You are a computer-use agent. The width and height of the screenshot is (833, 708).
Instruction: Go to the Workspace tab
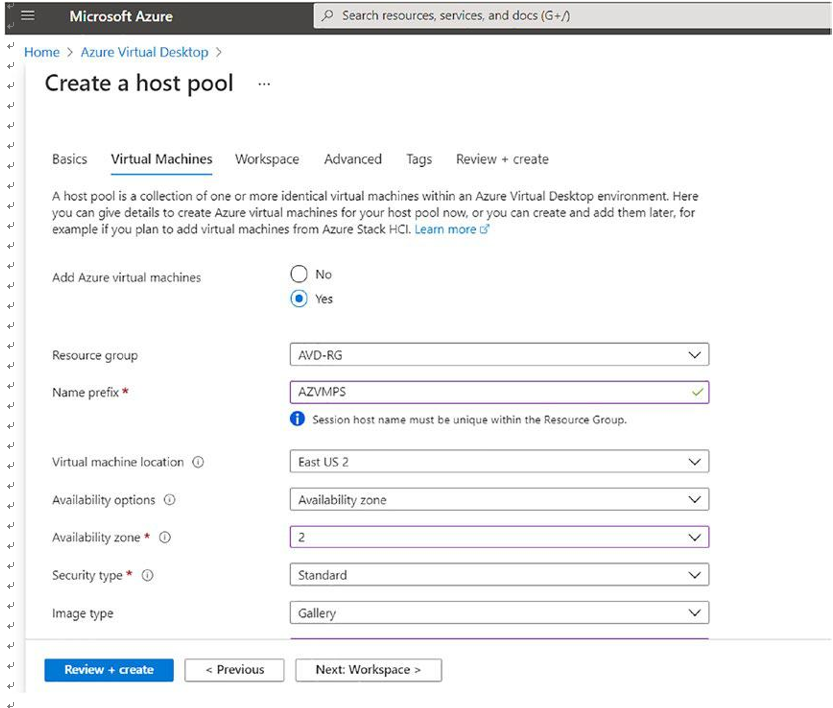(267, 159)
